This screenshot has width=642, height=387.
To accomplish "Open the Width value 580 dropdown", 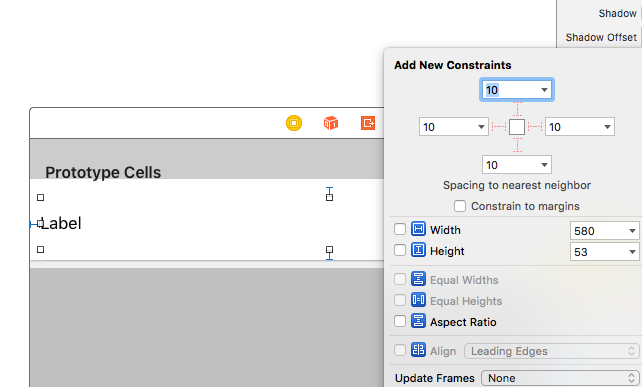I will (x=632, y=231).
